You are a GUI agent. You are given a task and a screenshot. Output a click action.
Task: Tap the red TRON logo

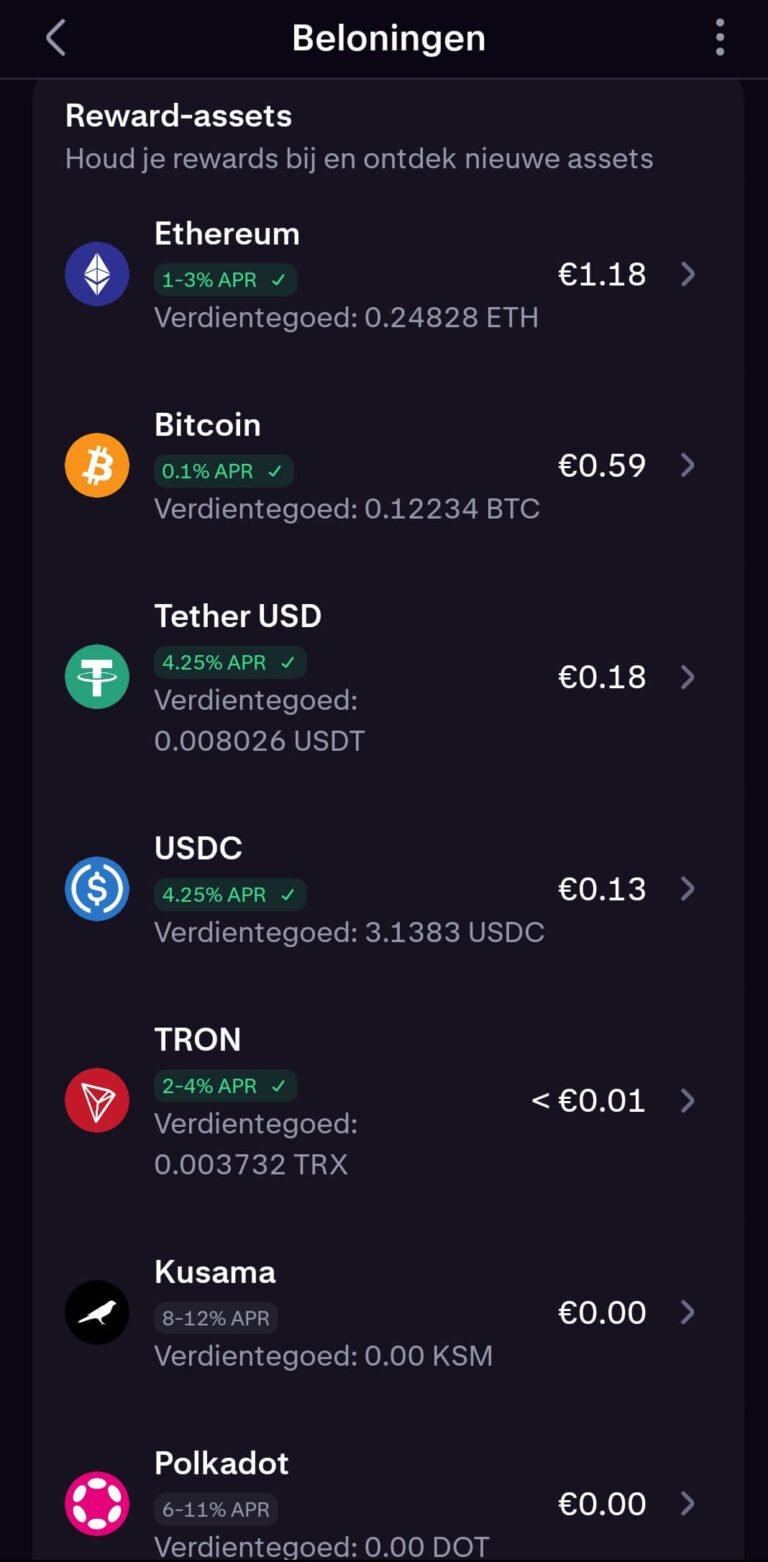(x=97, y=1100)
